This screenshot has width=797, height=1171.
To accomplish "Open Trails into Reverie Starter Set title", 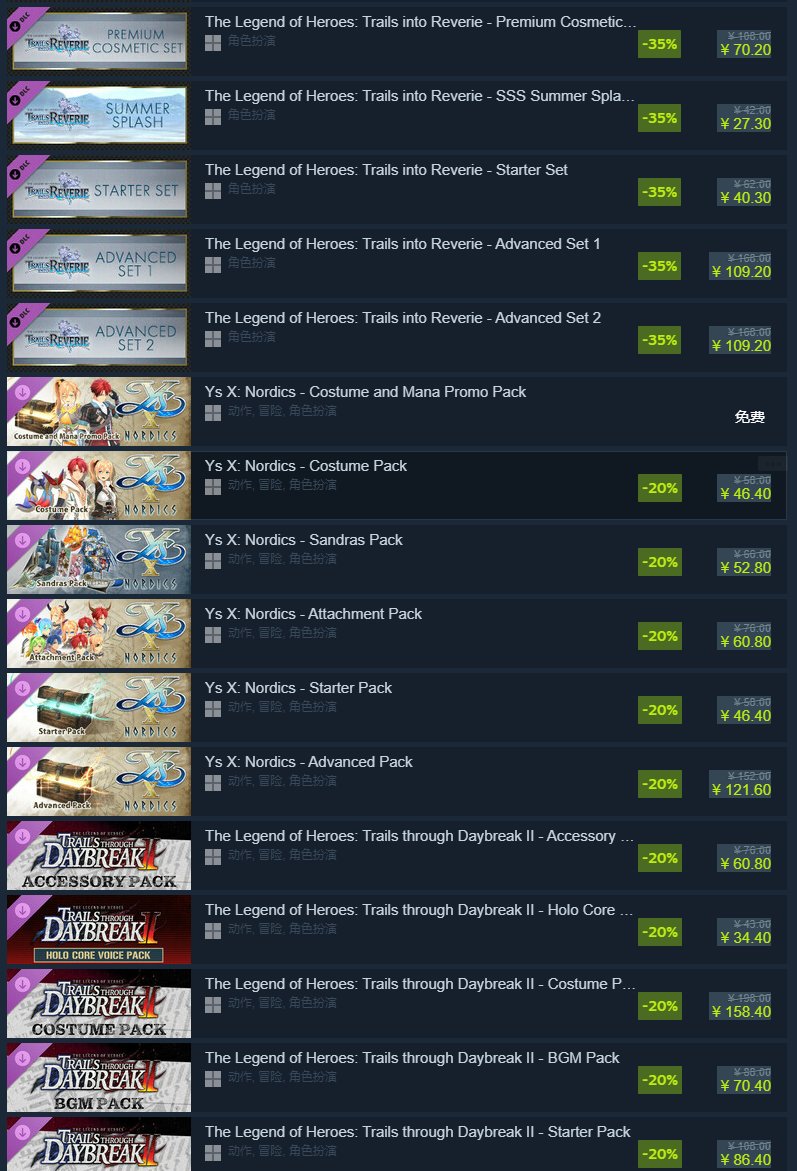I will (386, 170).
